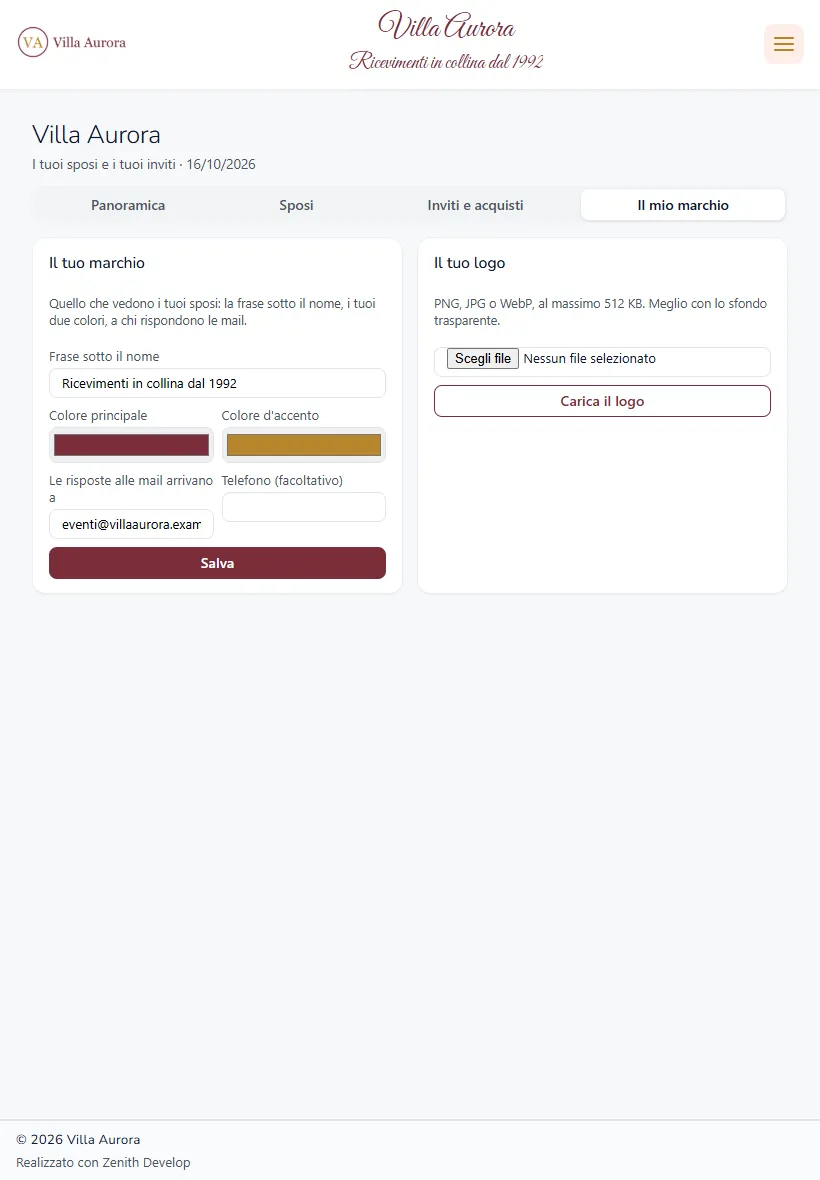Screen dimensions: 820x1180
Task: Edit the Frase sotto il nome field
Action: (x=217, y=383)
